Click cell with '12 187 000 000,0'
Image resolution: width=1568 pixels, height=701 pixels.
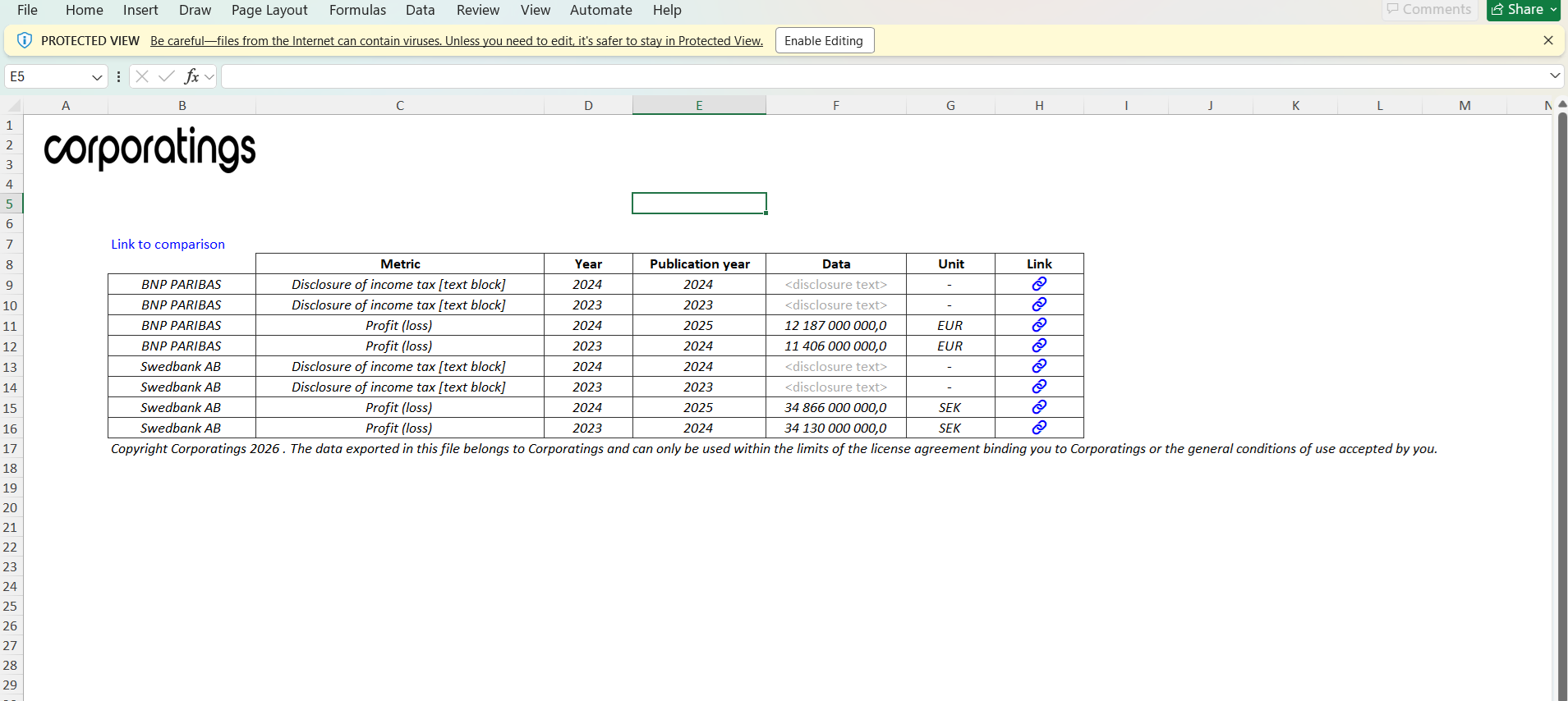click(x=836, y=325)
